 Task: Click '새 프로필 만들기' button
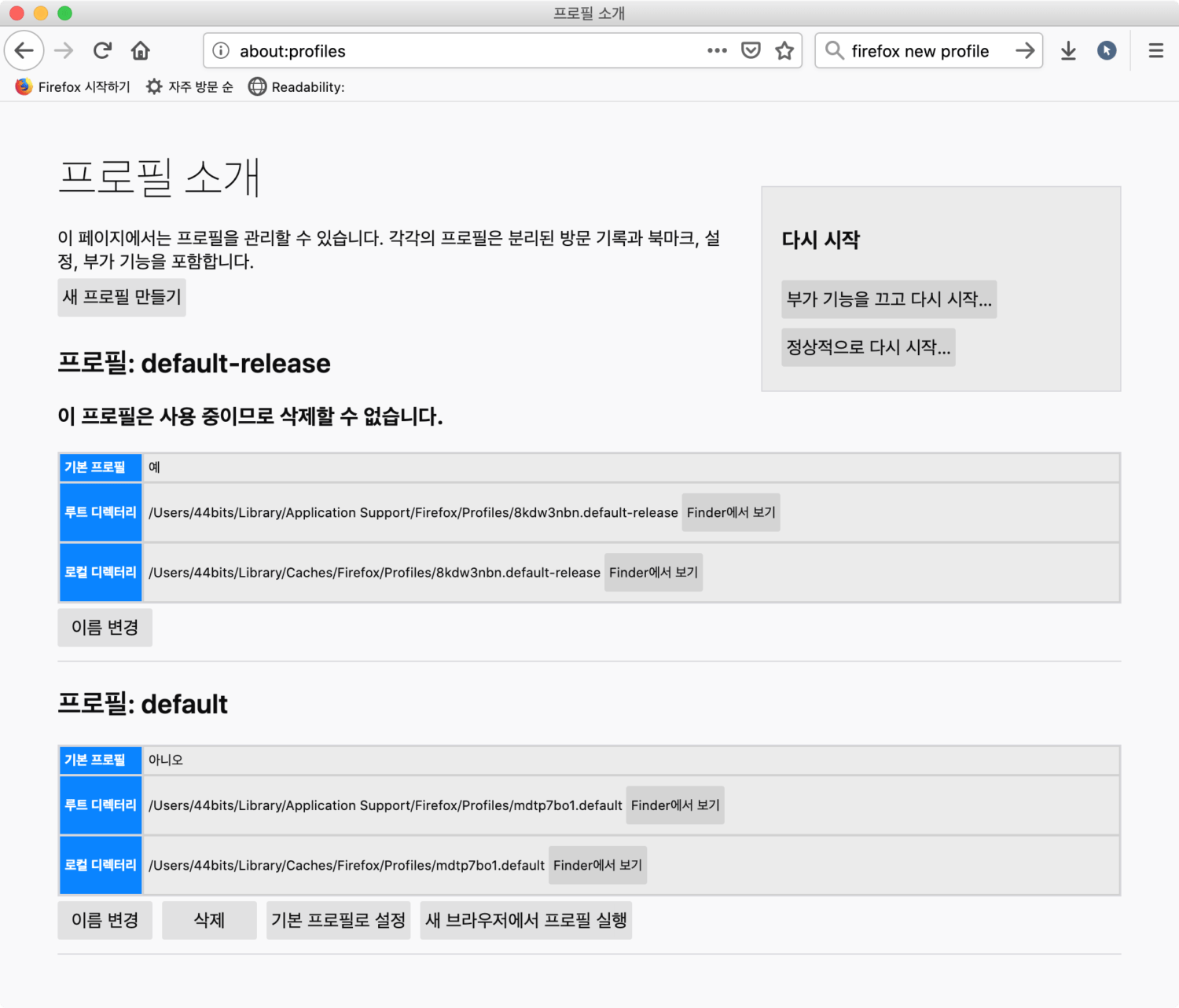(122, 297)
